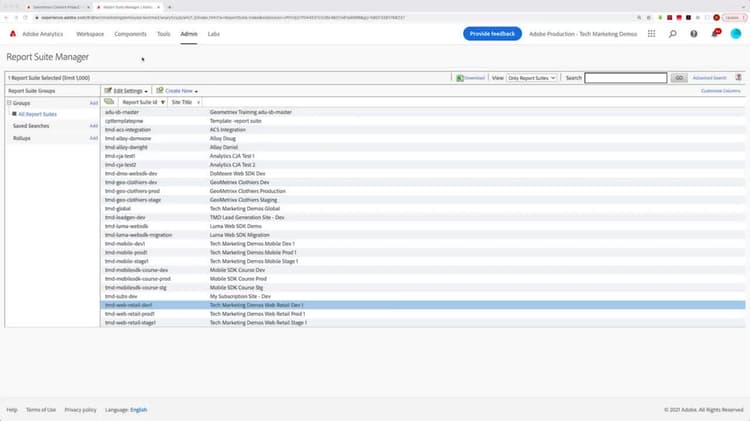Click the Edit Settings pencil icon

click(108, 90)
